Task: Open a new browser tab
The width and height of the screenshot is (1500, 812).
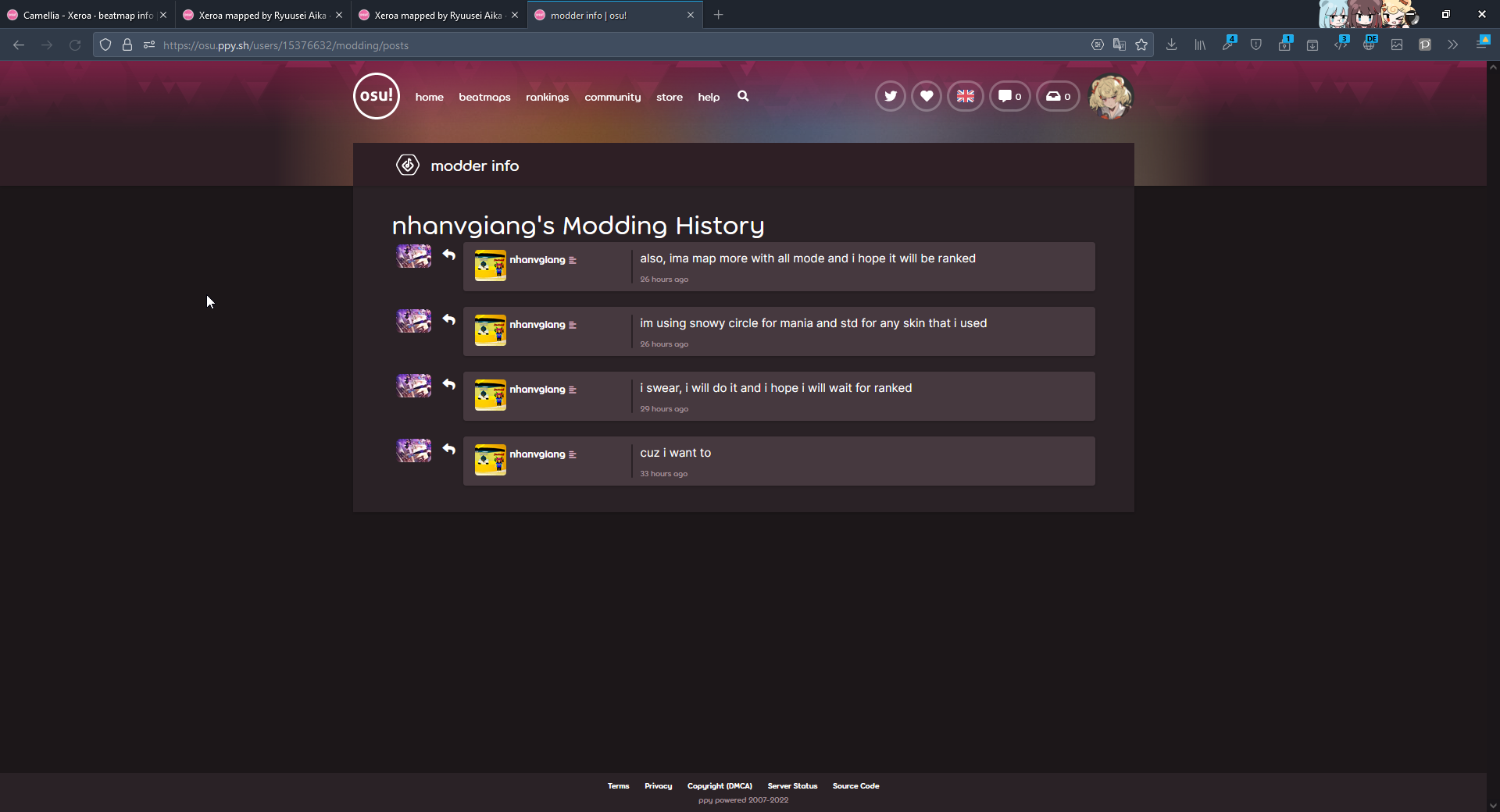Action: [718, 15]
